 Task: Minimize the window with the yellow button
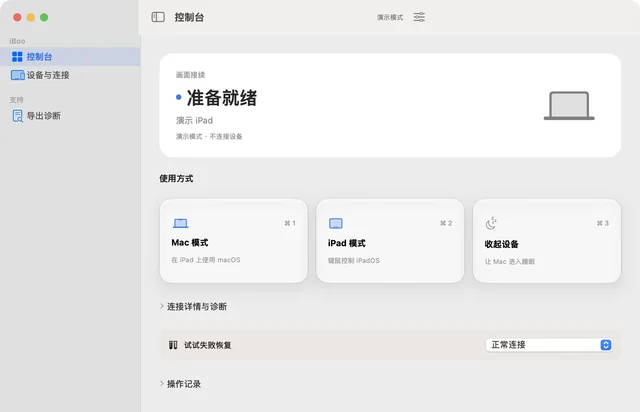pos(31,17)
